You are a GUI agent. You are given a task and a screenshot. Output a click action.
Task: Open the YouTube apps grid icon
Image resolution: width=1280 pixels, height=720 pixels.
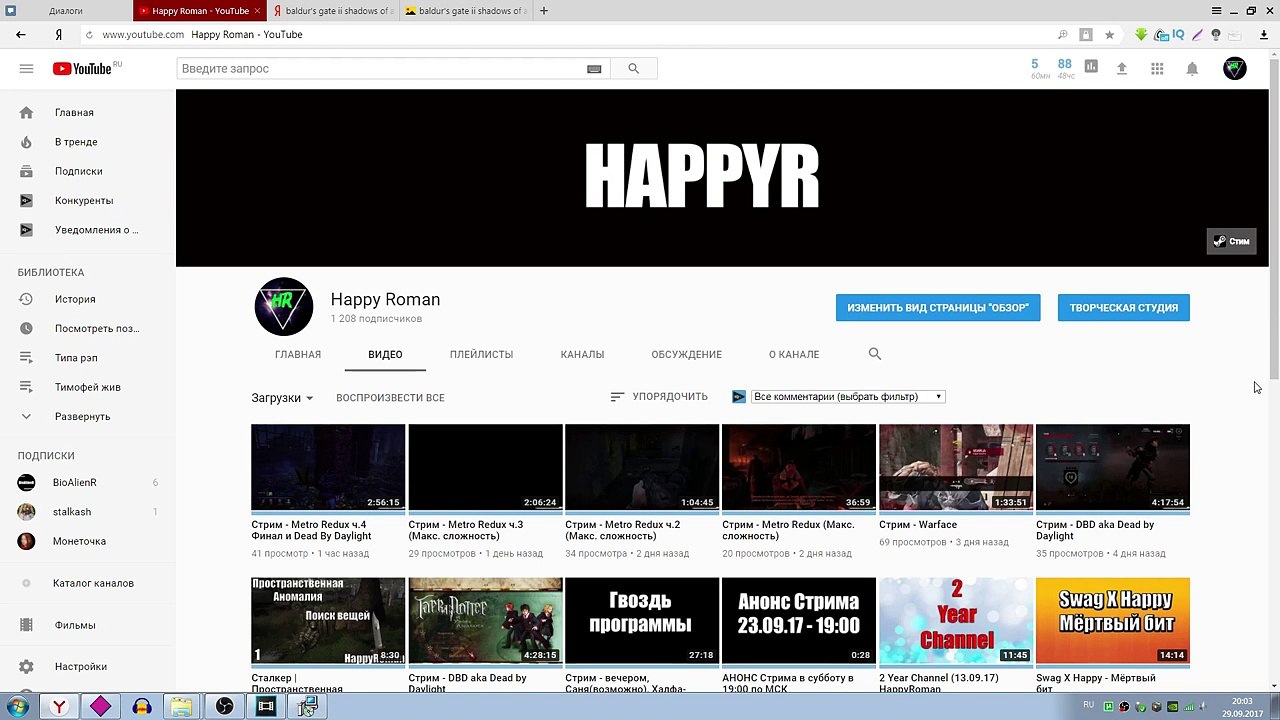pos(1157,68)
